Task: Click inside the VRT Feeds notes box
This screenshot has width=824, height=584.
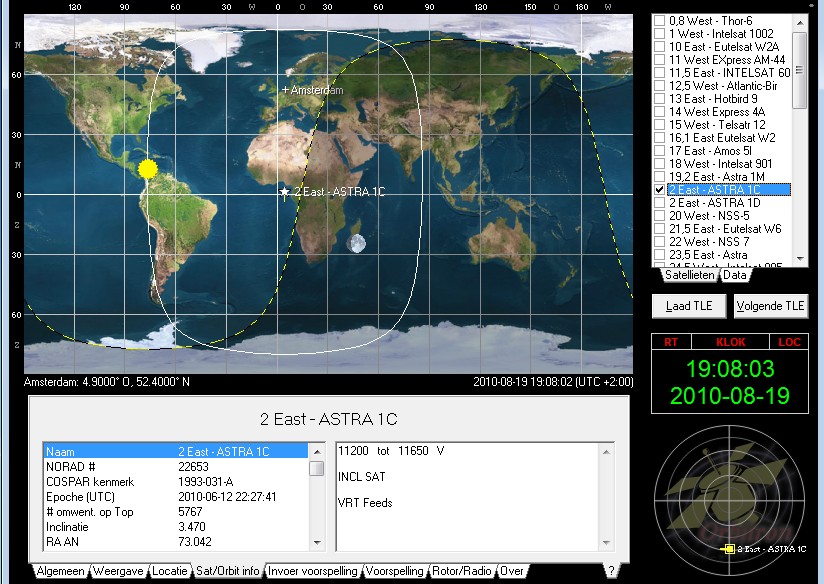Action: (468, 497)
